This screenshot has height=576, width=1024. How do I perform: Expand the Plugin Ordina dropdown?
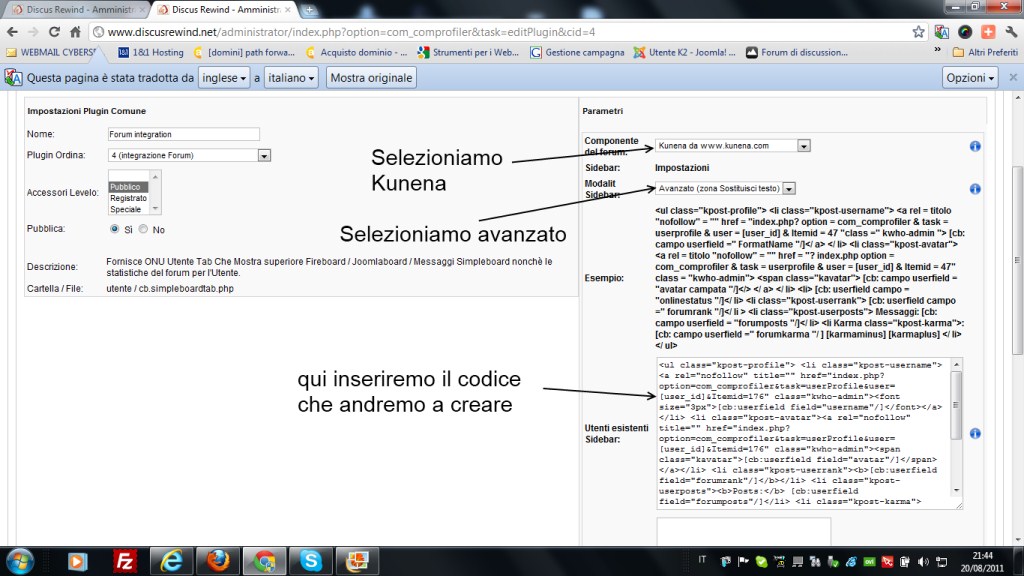[x=264, y=155]
